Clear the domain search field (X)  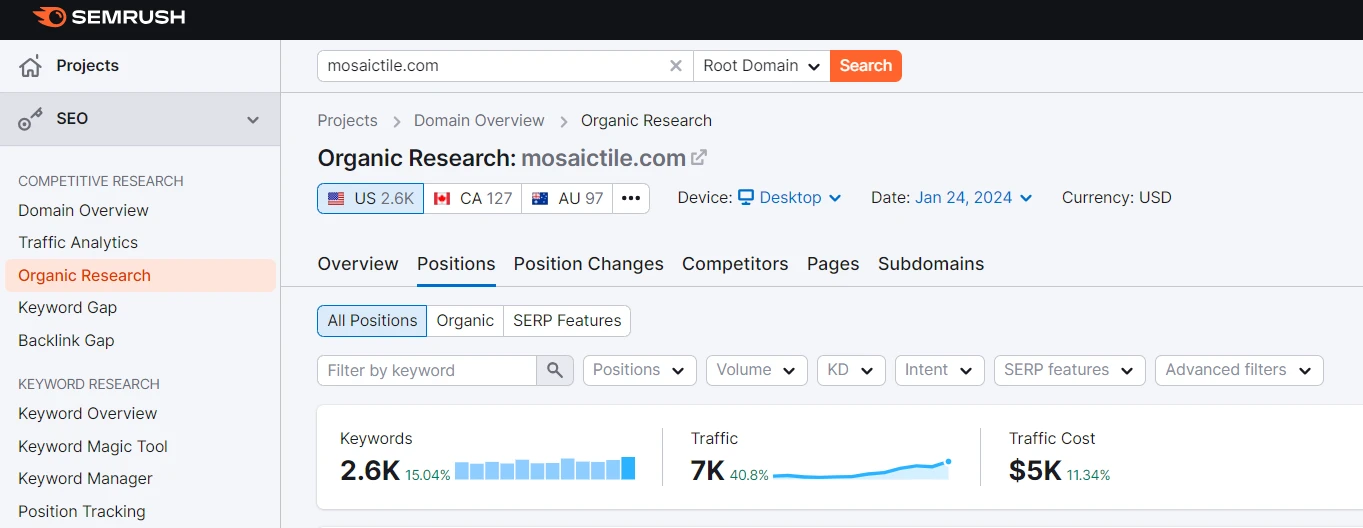[x=676, y=66]
